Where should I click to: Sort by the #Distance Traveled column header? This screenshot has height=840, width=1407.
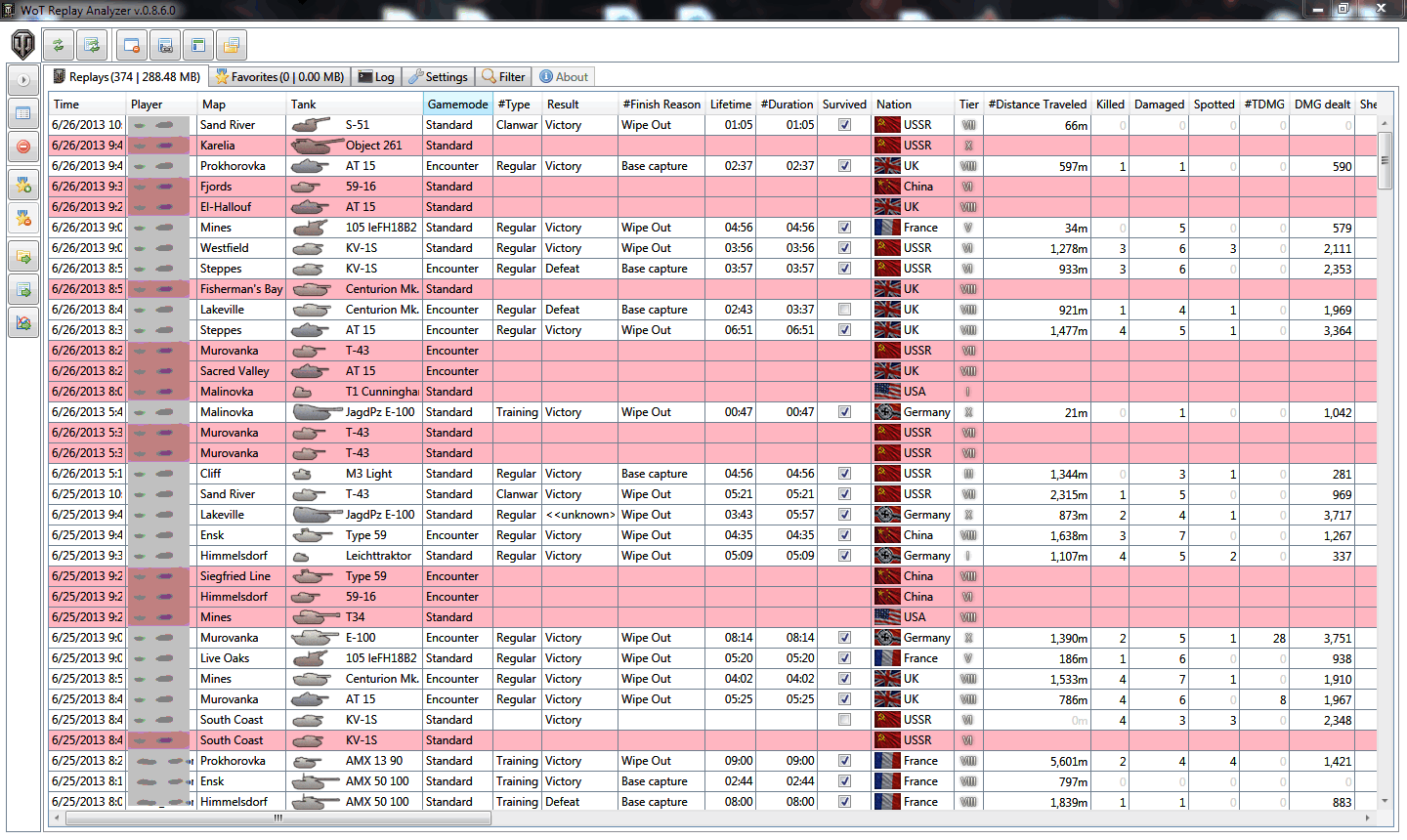coord(1037,105)
